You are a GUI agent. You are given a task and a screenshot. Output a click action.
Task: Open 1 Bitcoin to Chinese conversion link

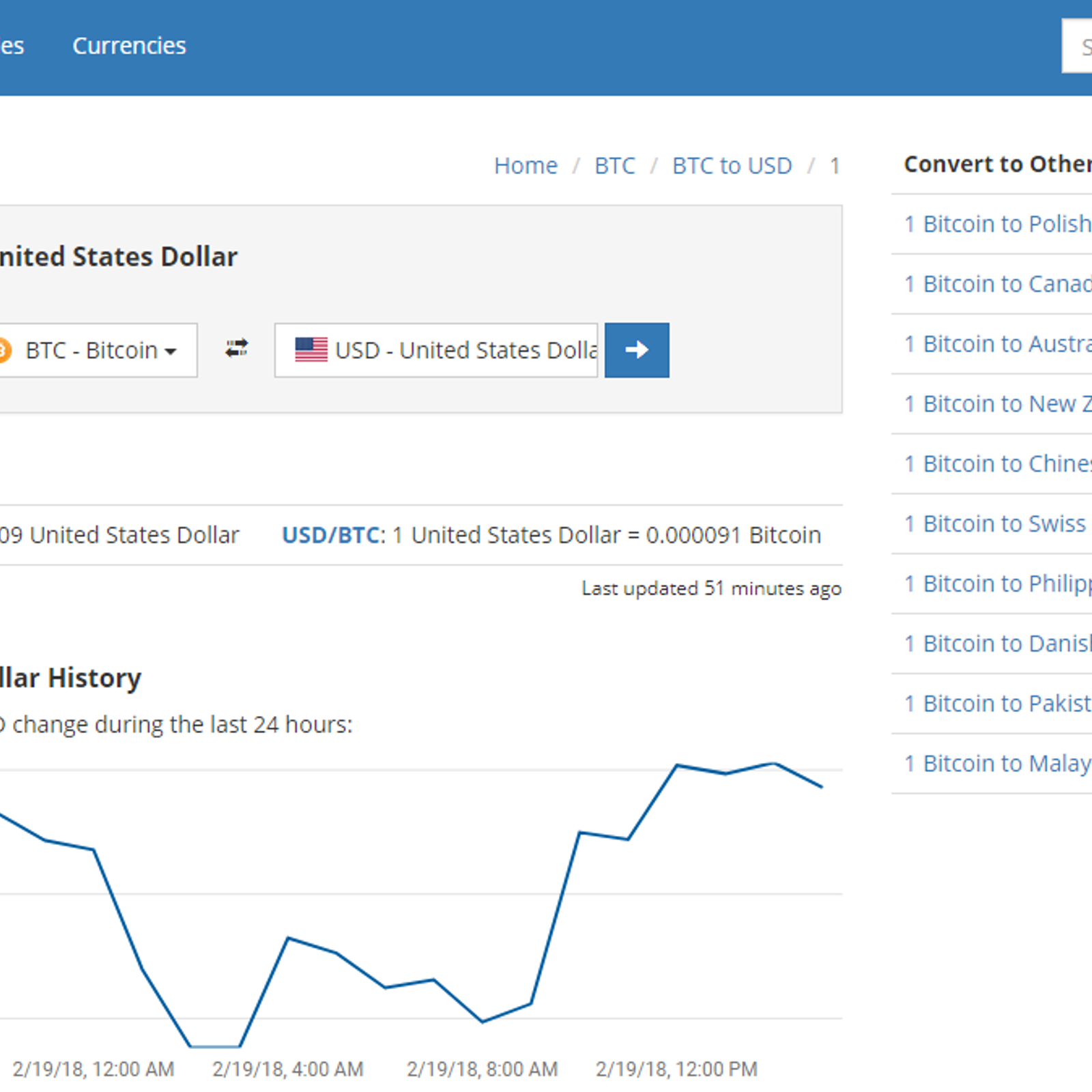997,464
